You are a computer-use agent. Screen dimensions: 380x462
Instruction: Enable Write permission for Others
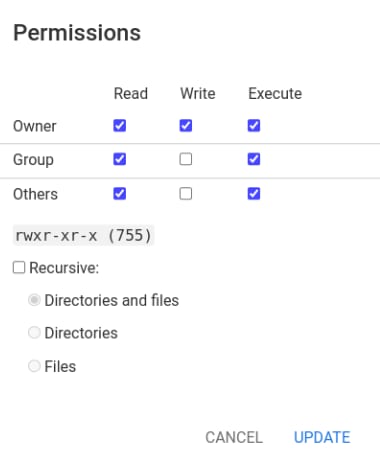click(186, 194)
